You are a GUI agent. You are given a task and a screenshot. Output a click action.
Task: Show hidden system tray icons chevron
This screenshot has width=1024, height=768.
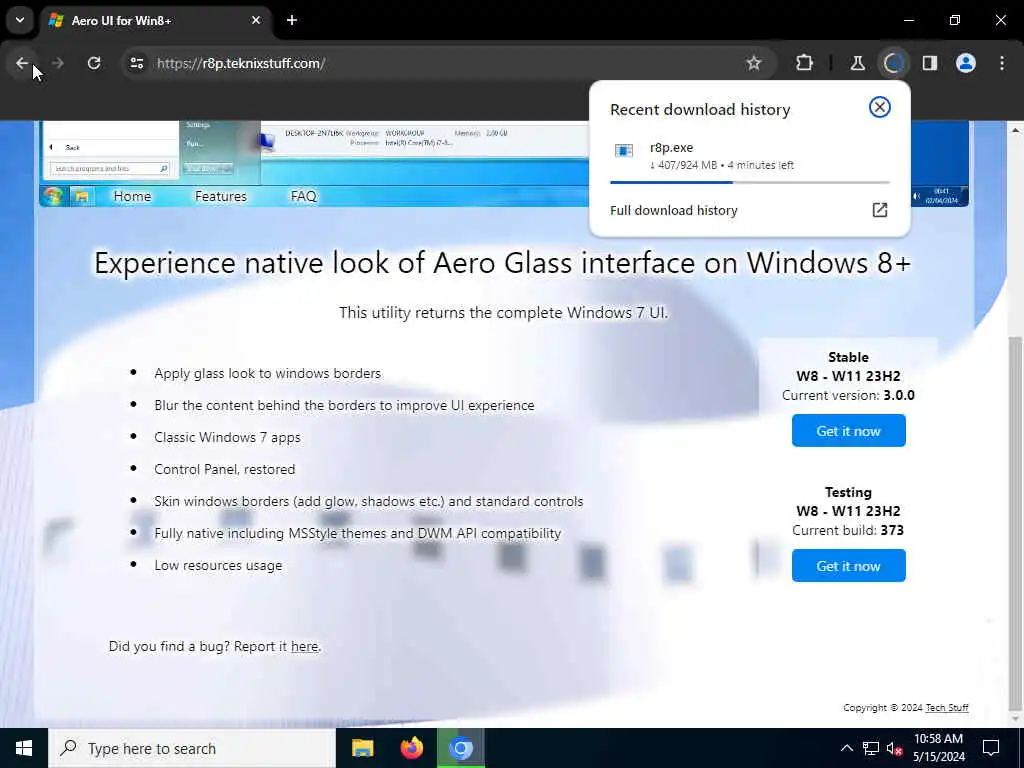(x=846, y=748)
